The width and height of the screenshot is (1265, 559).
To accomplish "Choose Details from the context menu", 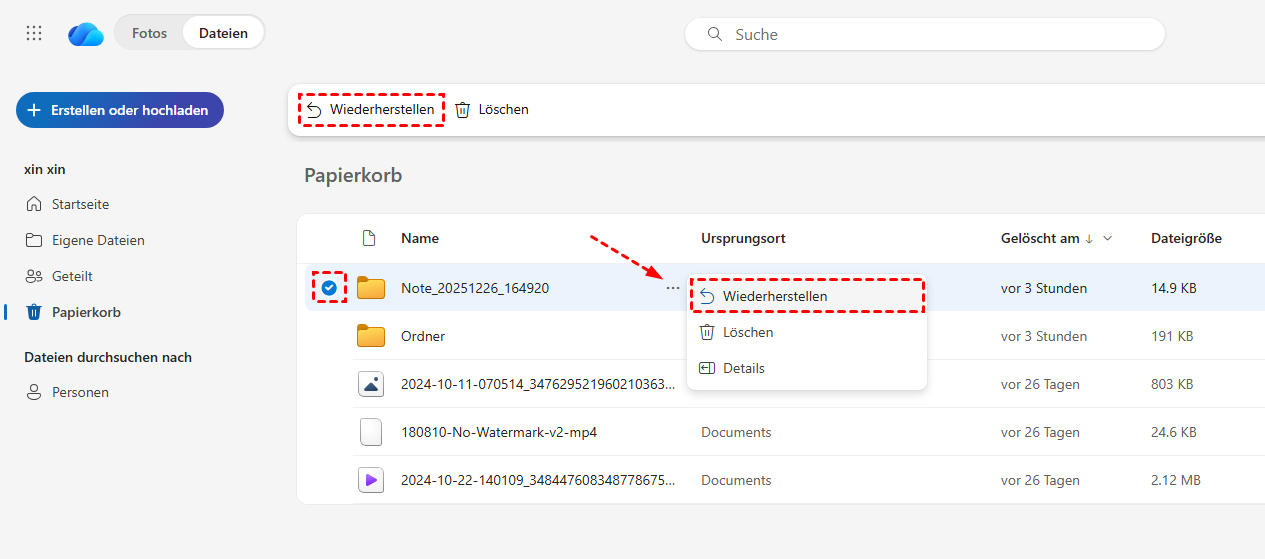I will 743,368.
